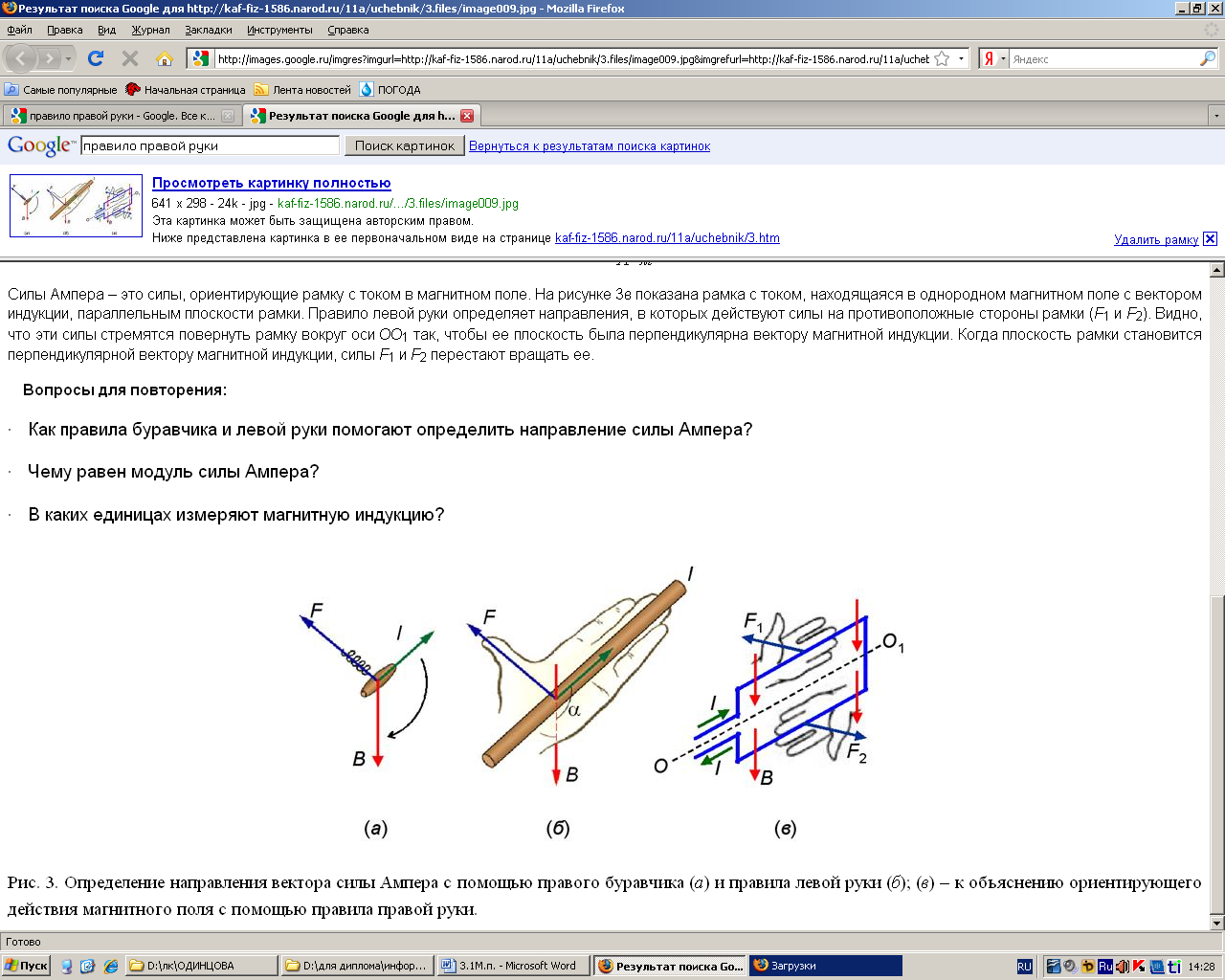Viewport: 1225px width, 980px height.
Task: Open the Справка menu
Action: click(x=347, y=30)
